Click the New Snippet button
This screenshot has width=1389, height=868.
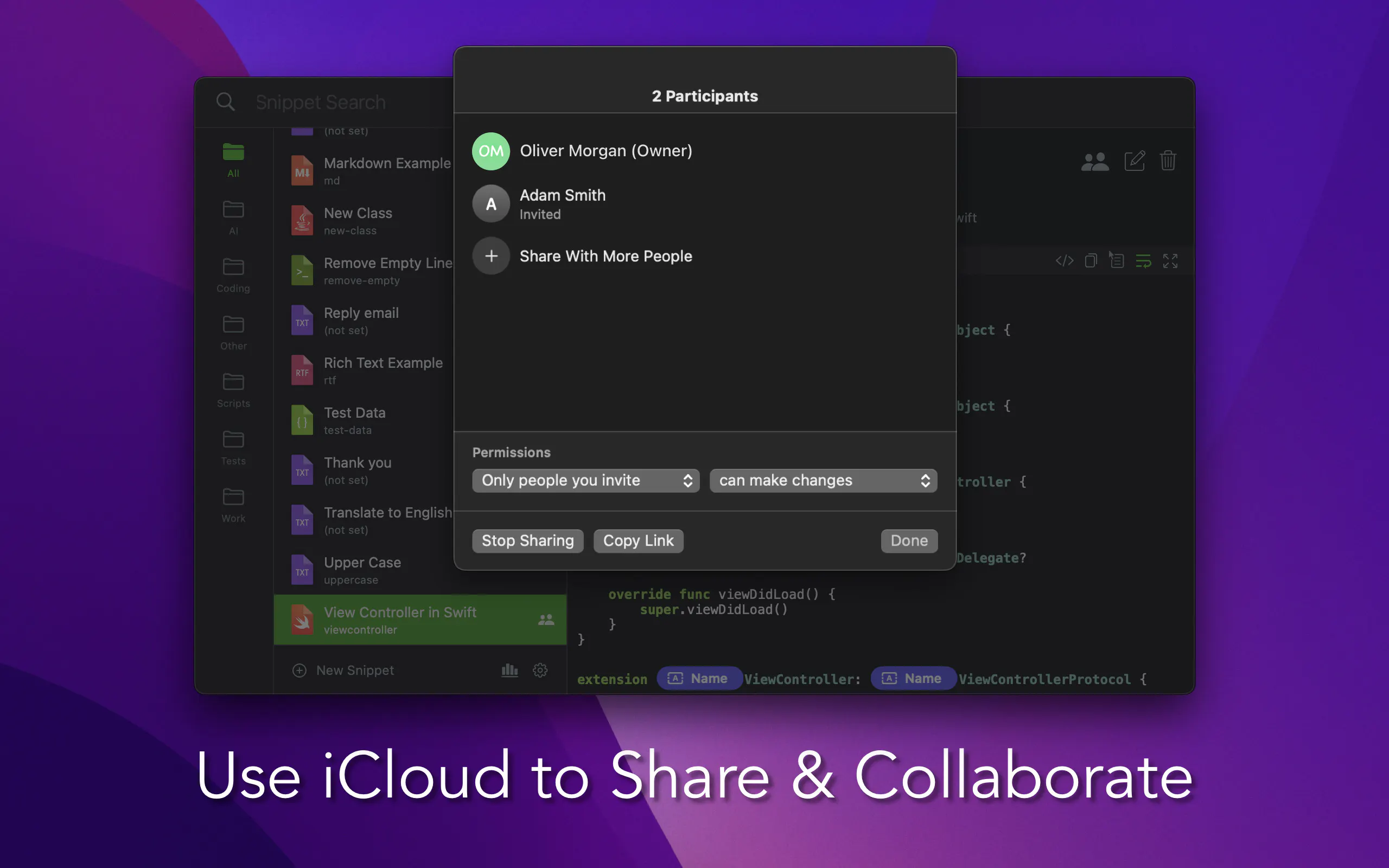pos(343,670)
